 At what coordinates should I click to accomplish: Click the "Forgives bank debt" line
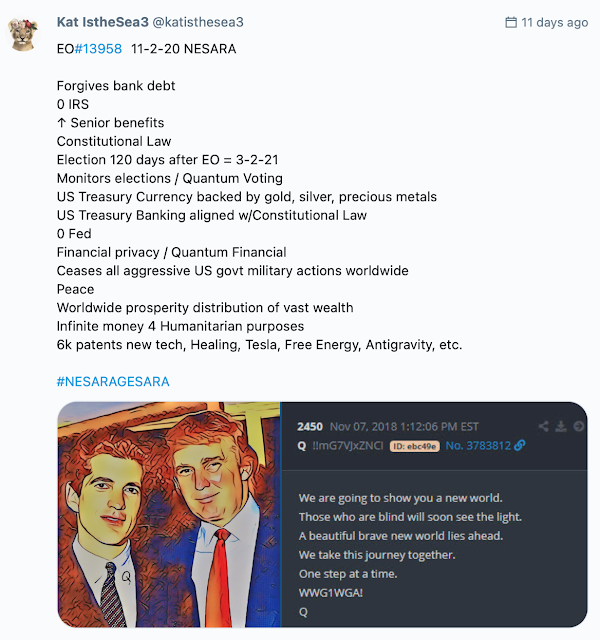(116, 86)
